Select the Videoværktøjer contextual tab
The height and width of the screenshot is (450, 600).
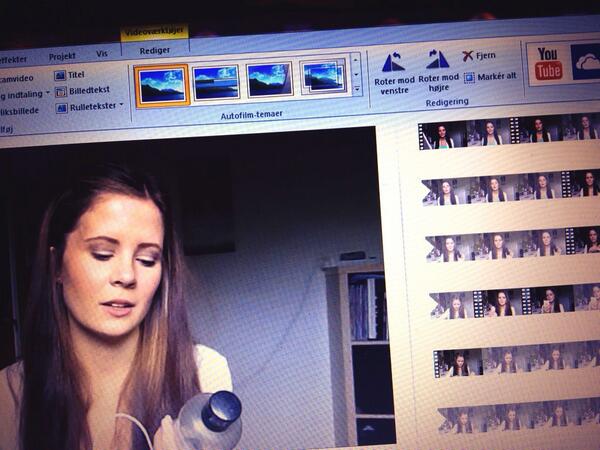[155, 32]
